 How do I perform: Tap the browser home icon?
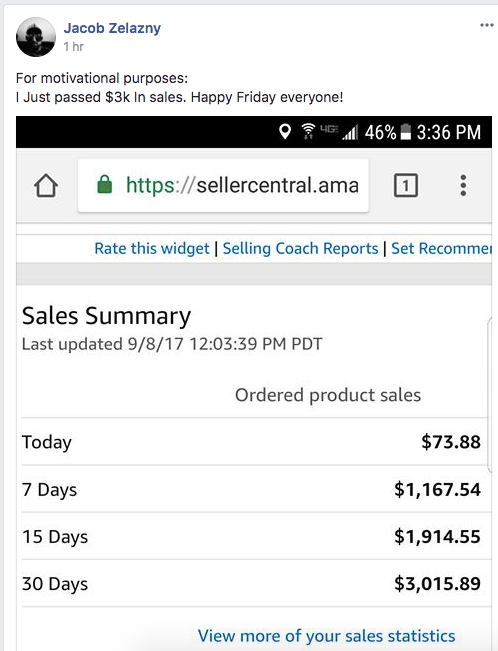click(x=46, y=185)
